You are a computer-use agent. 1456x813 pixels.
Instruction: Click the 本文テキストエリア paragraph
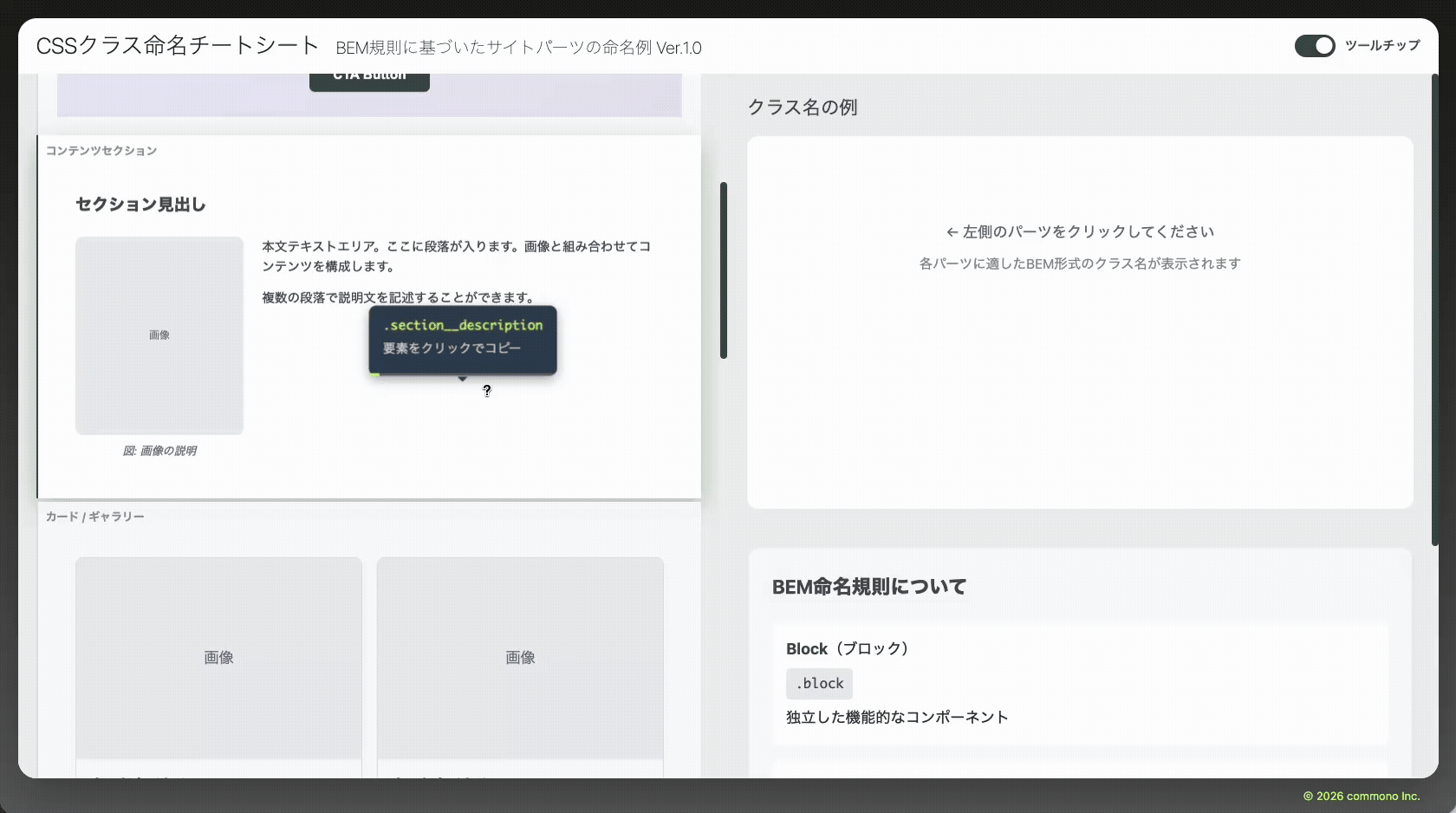click(456, 256)
